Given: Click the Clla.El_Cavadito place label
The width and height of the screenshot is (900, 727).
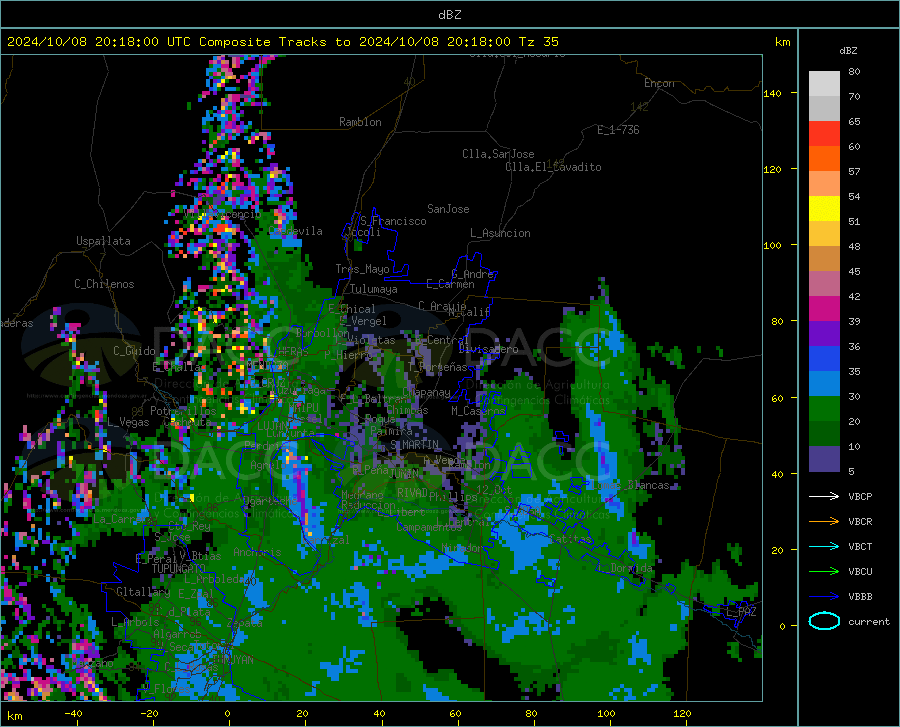Looking at the screenshot, I should click(553, 167).
